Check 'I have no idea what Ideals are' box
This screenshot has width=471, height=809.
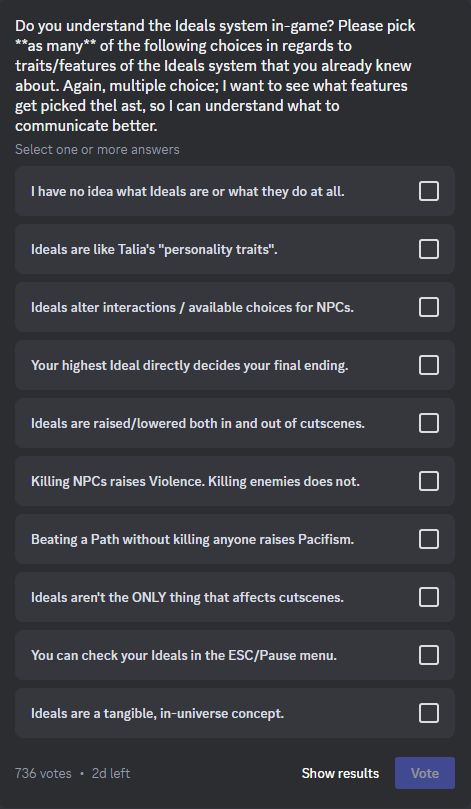point(429,191)
